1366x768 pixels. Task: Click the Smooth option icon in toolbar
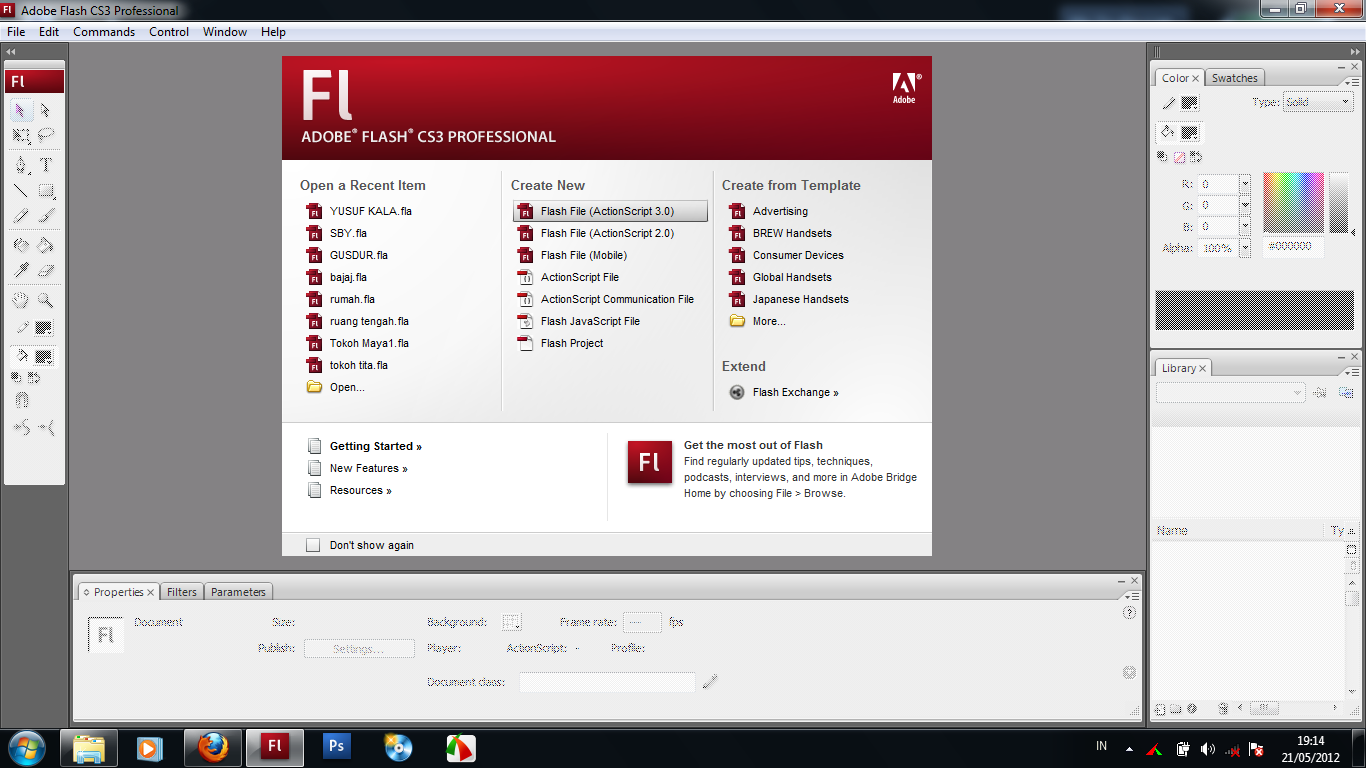22,428
